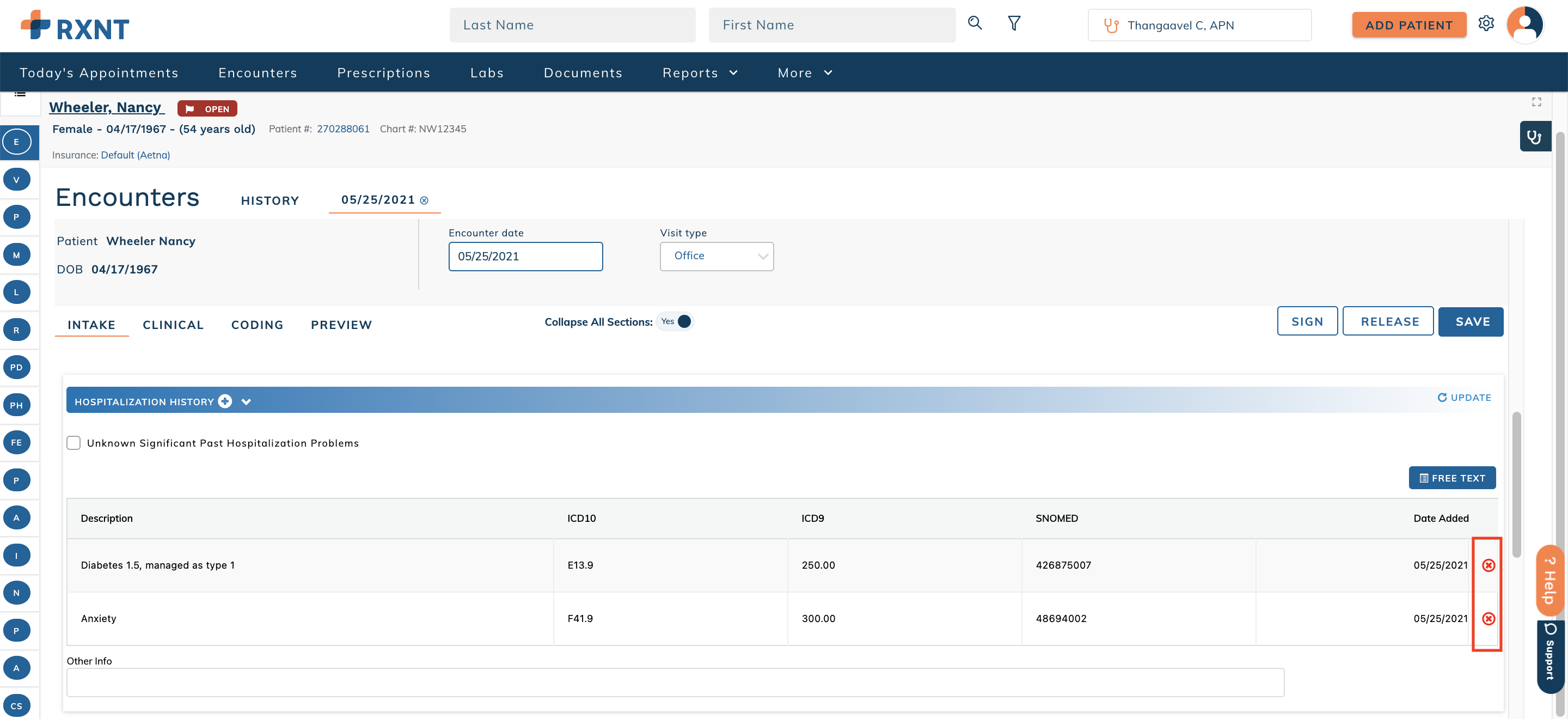
Task: Select the PH sidebar circle
Action: coord(16,405)
